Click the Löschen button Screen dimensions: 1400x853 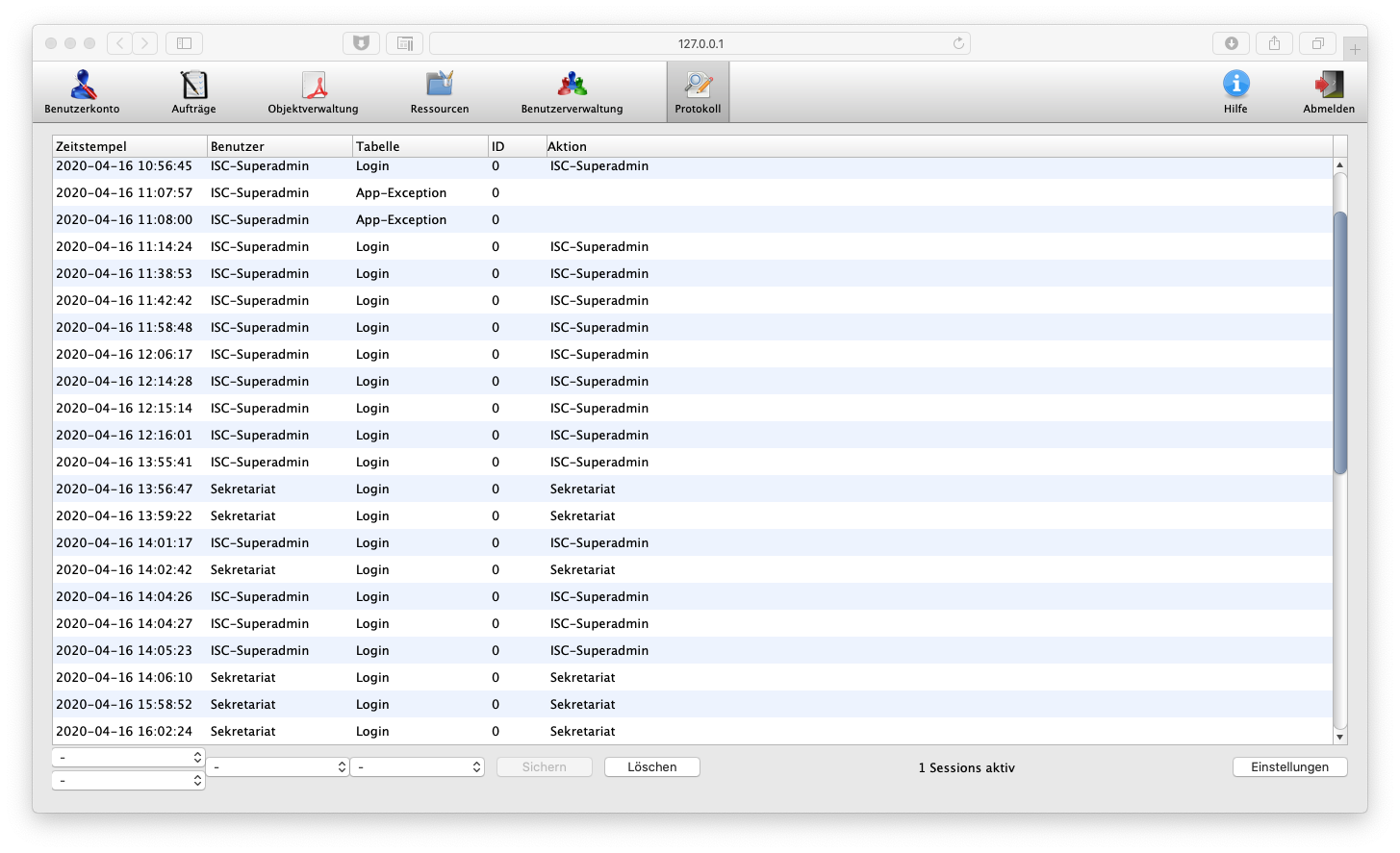[652, 767]
